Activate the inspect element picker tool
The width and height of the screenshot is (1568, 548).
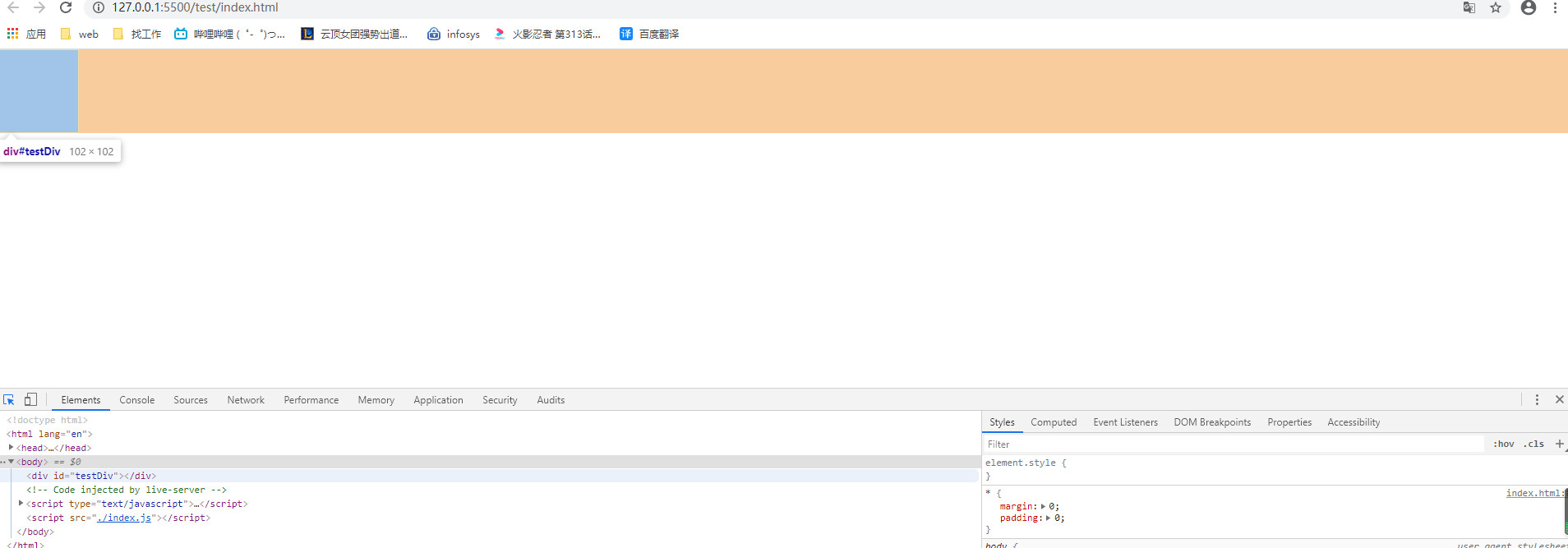point(9,399)
